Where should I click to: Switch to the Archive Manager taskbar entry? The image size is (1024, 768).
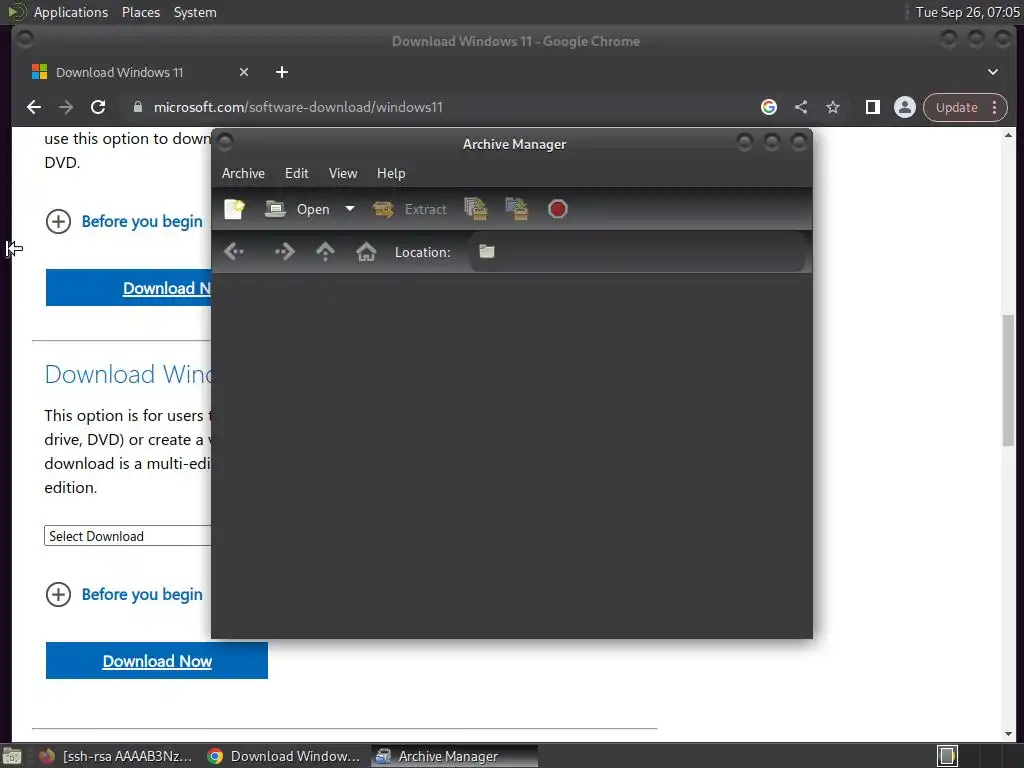pyautogui.click(x=455, y=756)
